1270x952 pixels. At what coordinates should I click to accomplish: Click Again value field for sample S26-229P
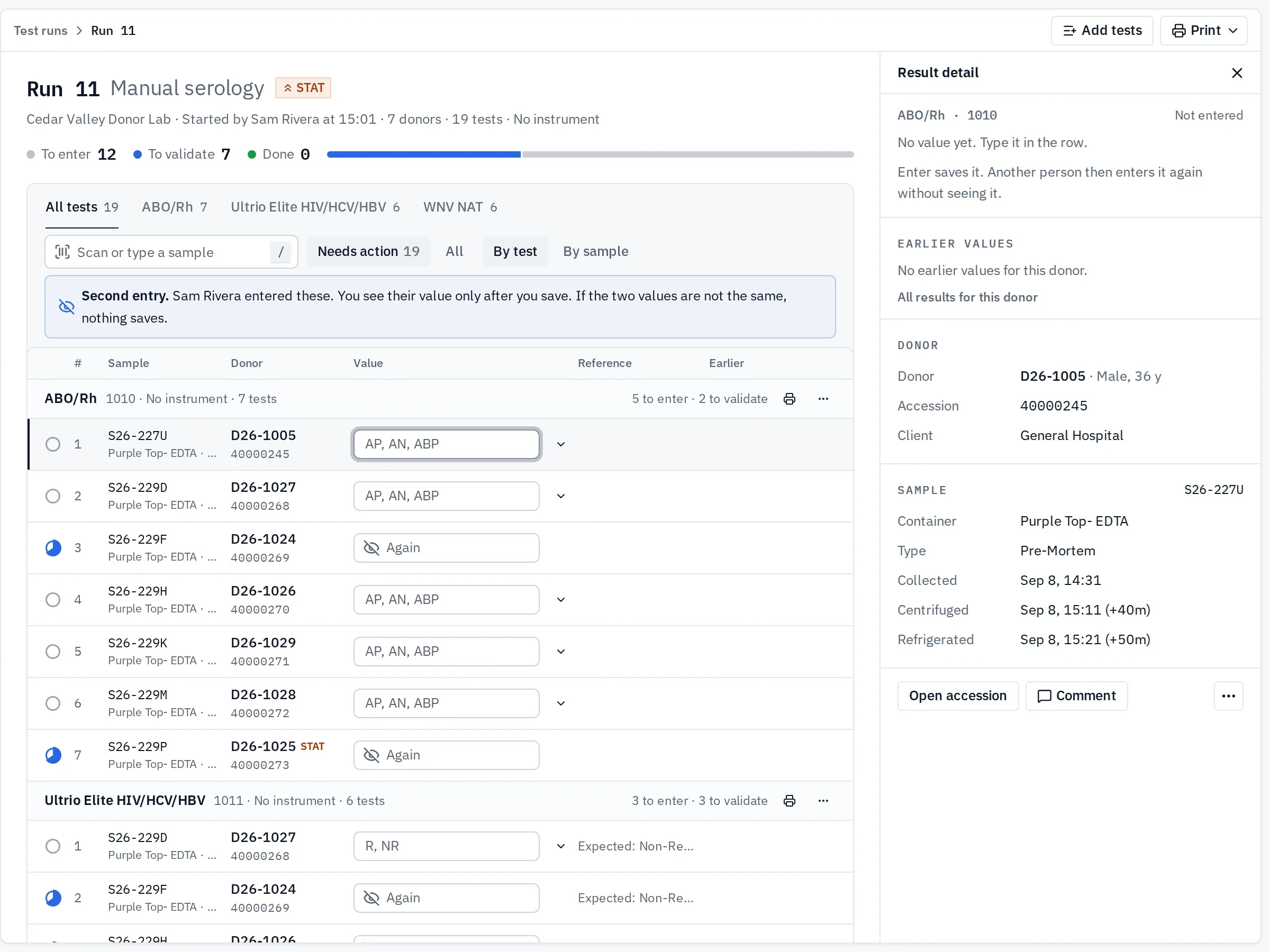pyautogui.click(x=446, y=755)
